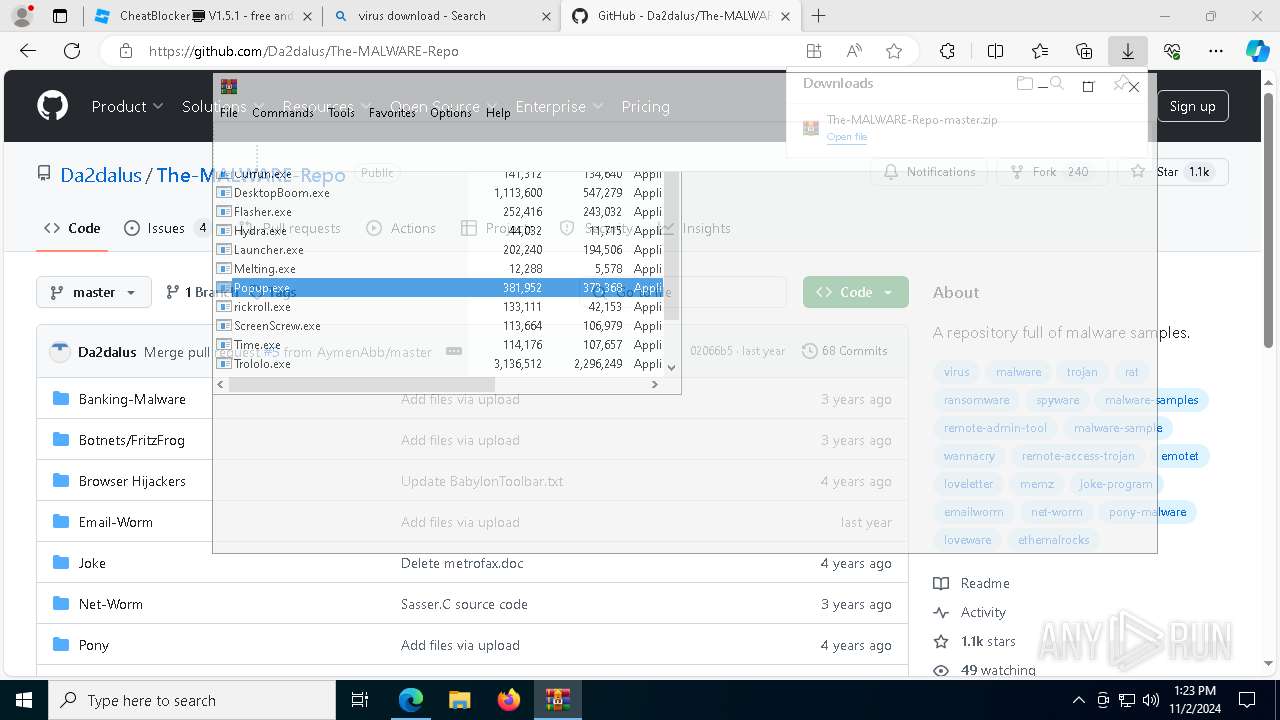Open WinRAR Tools menu

[341, 113]
